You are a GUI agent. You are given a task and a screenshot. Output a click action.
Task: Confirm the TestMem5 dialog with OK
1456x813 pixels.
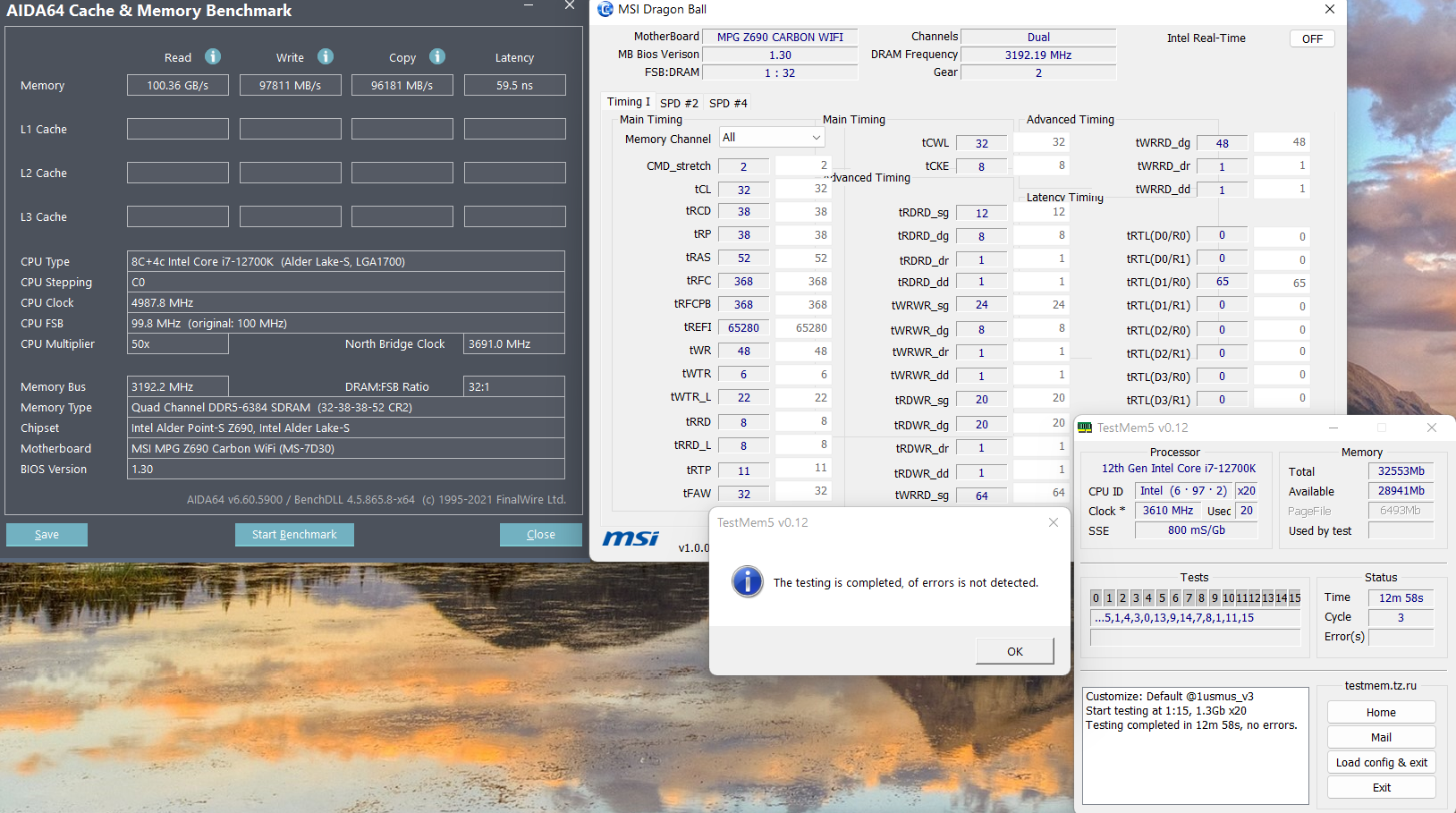coord(1015,651)
